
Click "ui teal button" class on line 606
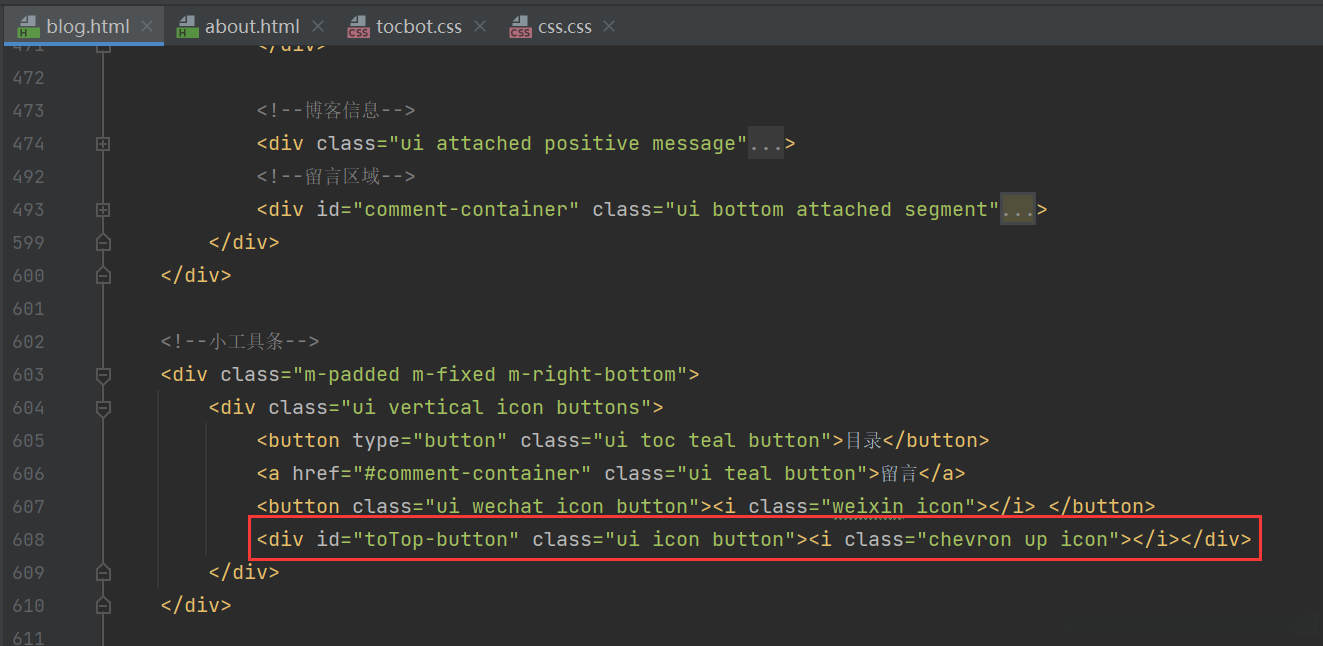point(772,474)
